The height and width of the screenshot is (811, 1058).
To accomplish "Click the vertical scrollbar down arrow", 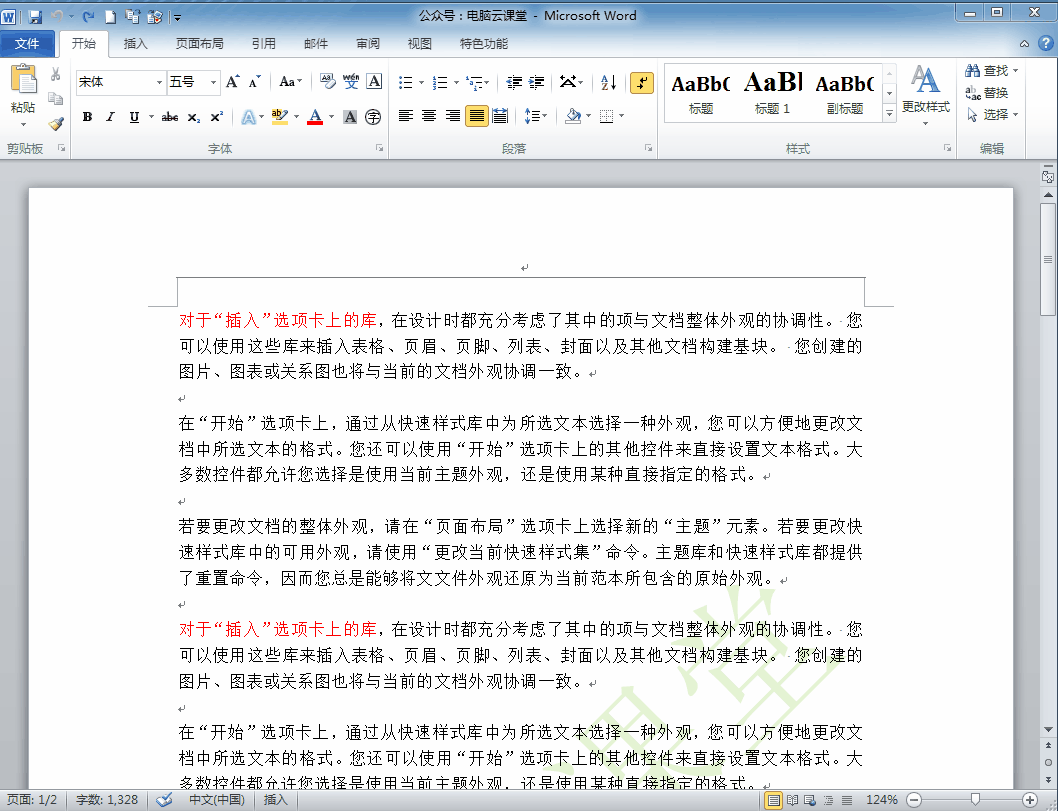I will (x=1048, y=729).
